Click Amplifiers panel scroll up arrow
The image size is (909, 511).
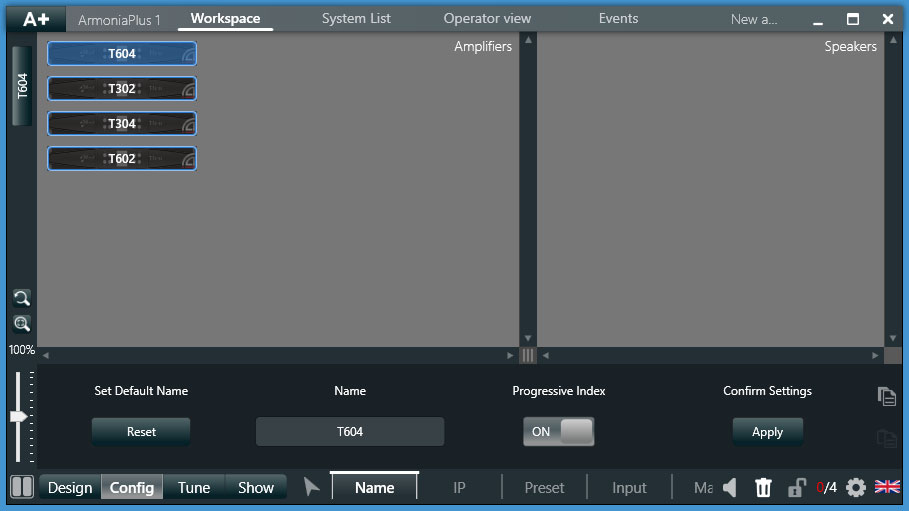pos(528,40)
